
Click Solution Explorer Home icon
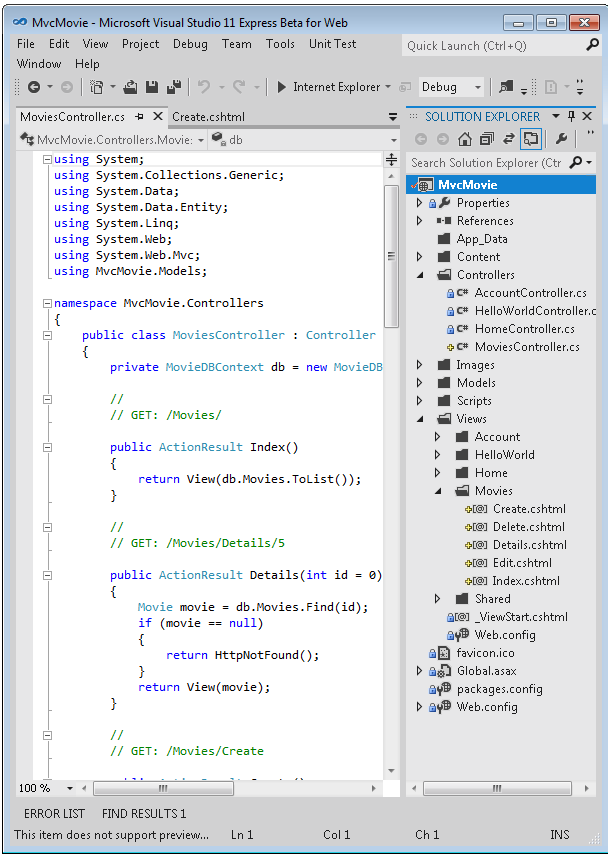pyautogui.click(x=465, y=139)
